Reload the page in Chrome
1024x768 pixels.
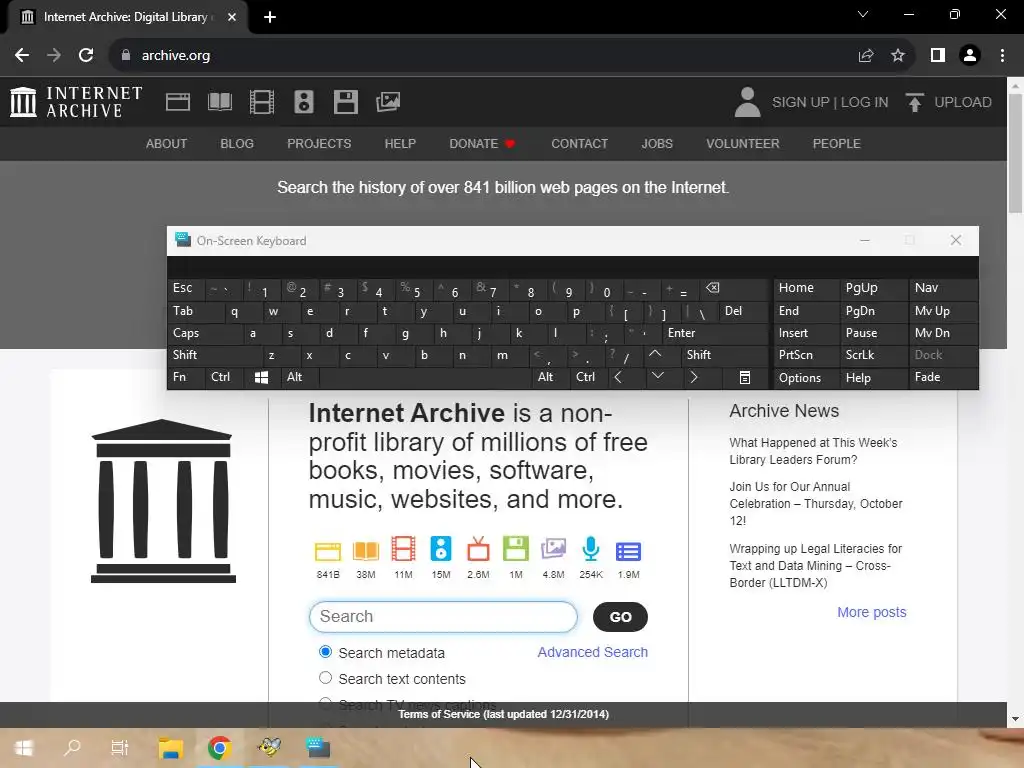[86, 56]
